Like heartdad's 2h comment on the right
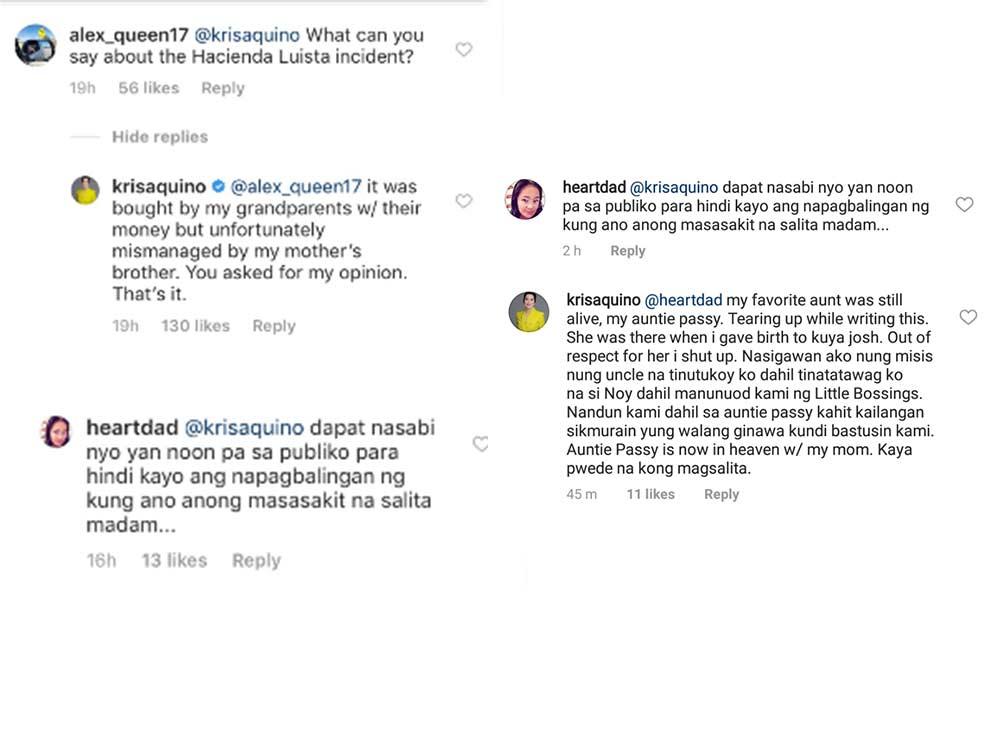Viewport: 1000px width, 750px height. (x=964, y=205)
